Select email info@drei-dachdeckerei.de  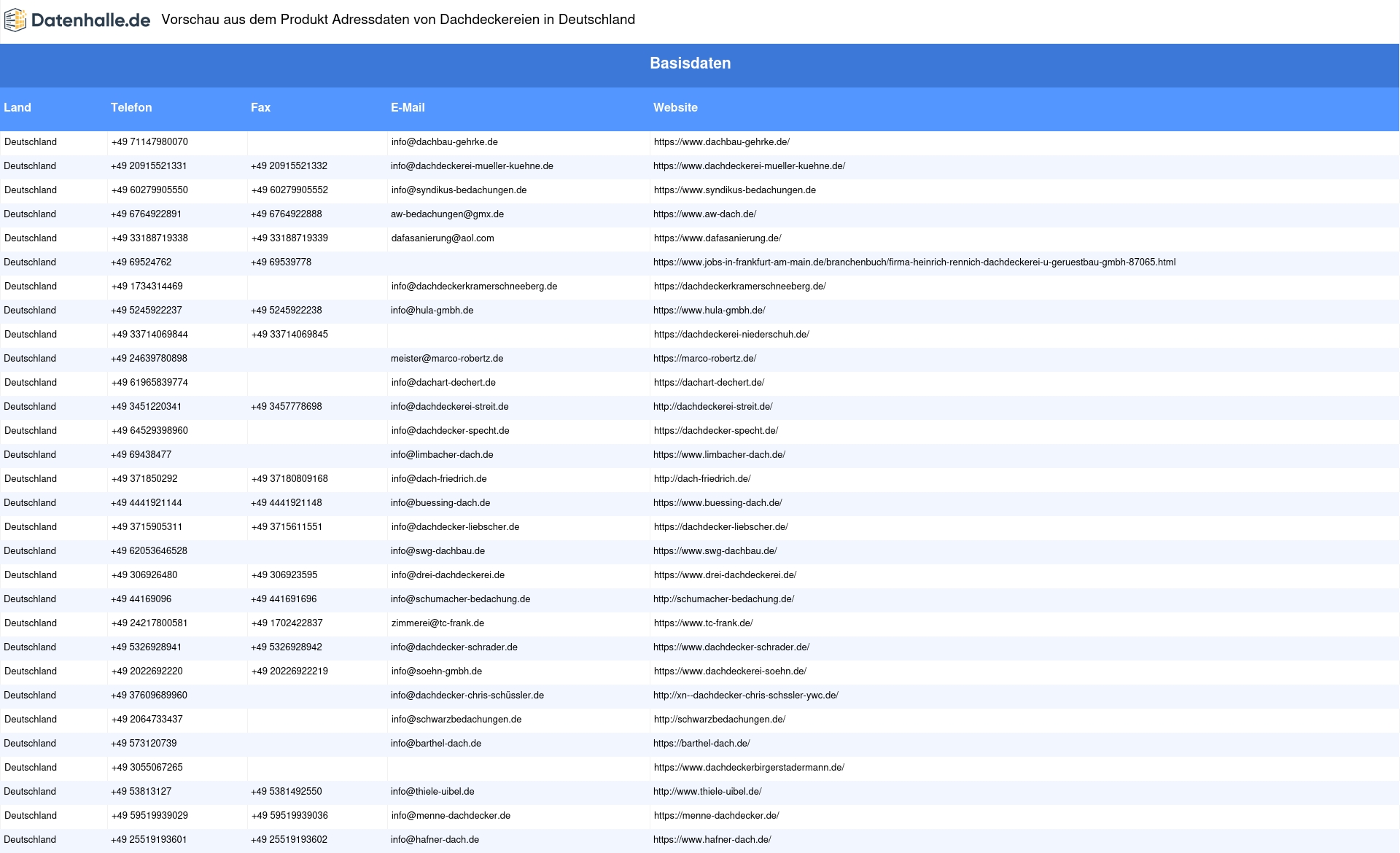(x=448, y=575)
